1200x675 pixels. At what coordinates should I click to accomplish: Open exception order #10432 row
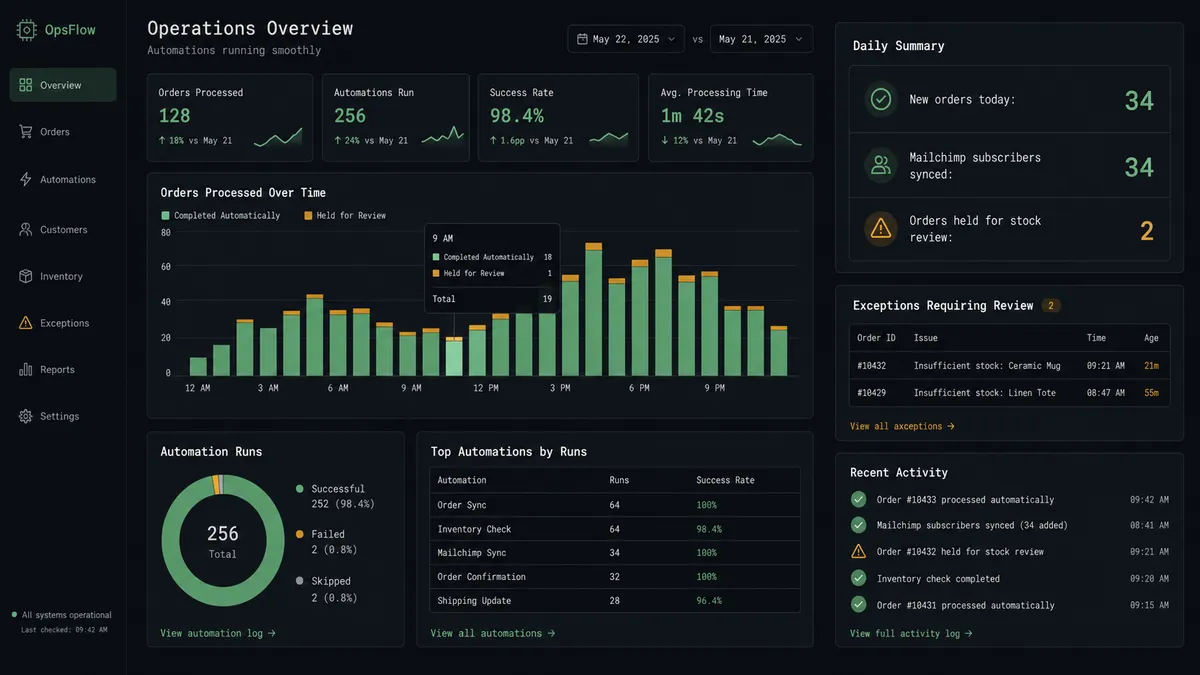(1009, 366)
